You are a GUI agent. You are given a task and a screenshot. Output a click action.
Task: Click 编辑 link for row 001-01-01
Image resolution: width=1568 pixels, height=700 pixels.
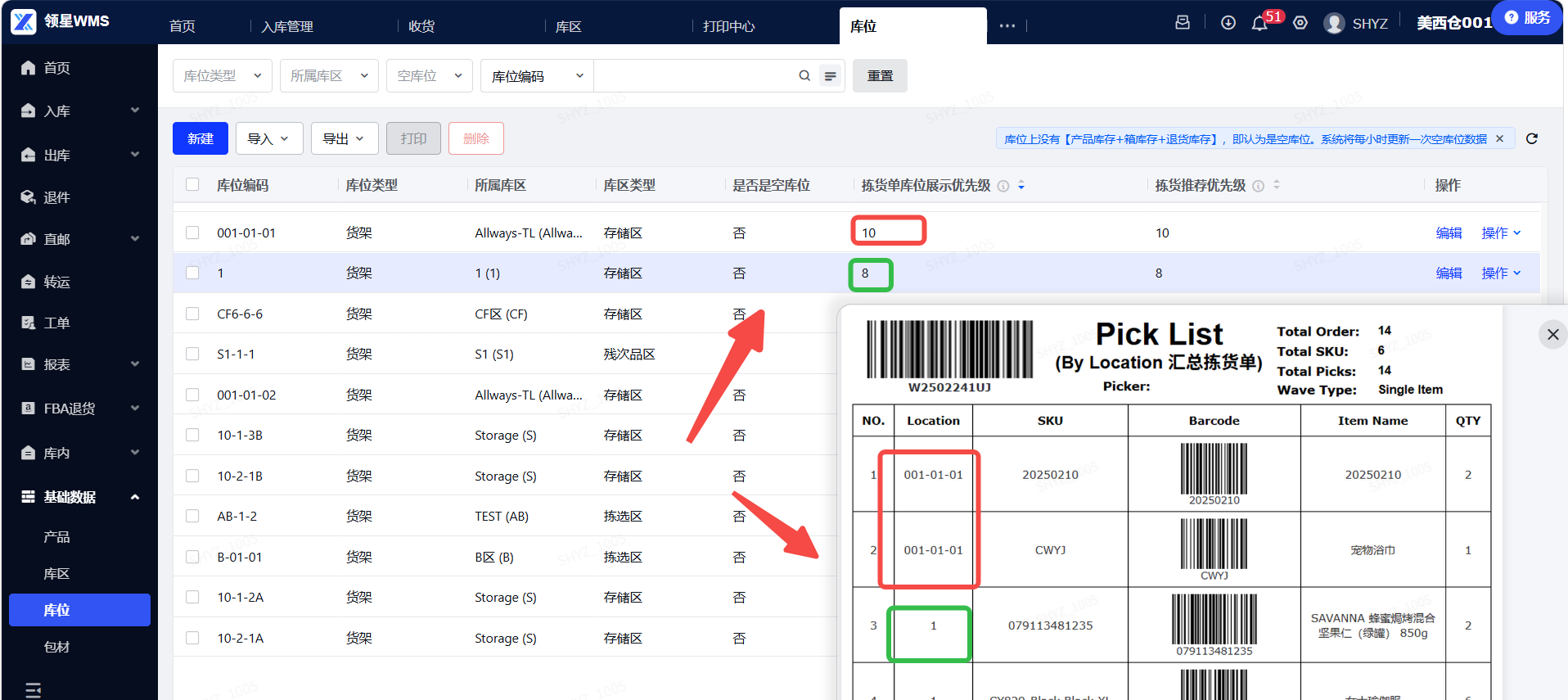click(1449, 233)
